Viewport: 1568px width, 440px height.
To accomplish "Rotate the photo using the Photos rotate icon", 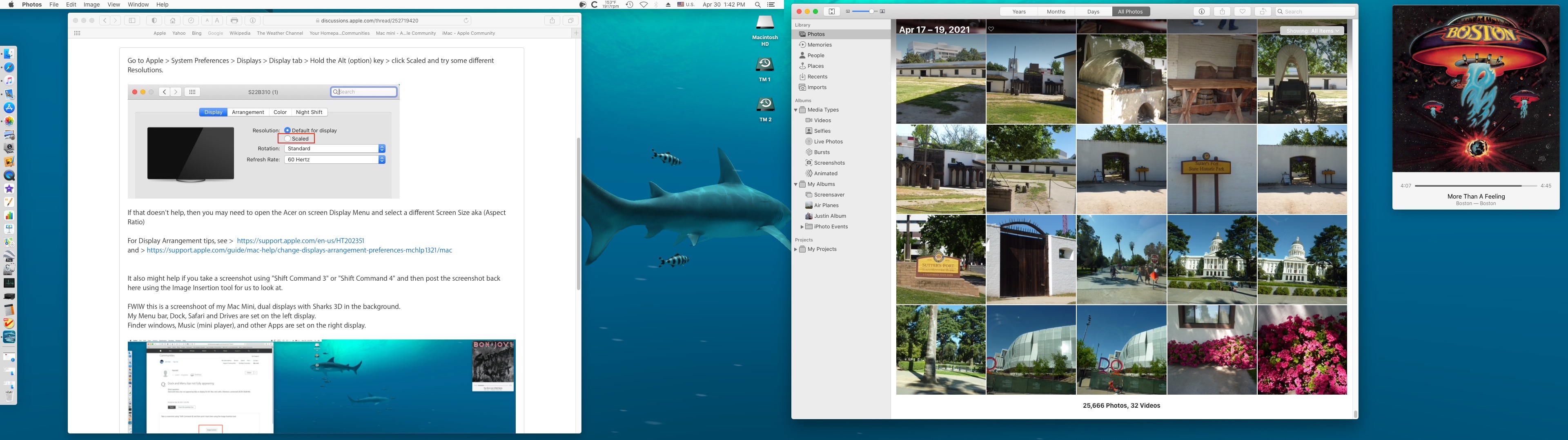I will [1263, 11].
